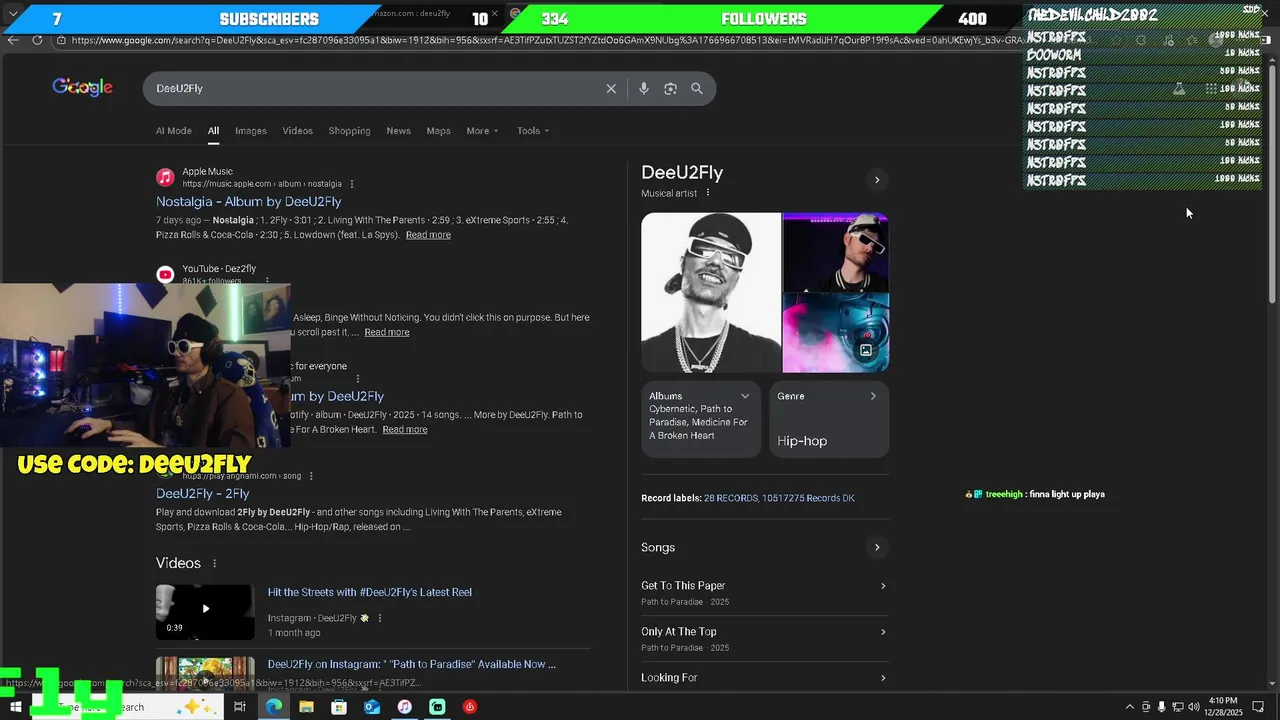The height and width of the screenshot is (720, 1280).
Task: Launch Microsoft Store from the taskbar
Action: coord(339,707)
